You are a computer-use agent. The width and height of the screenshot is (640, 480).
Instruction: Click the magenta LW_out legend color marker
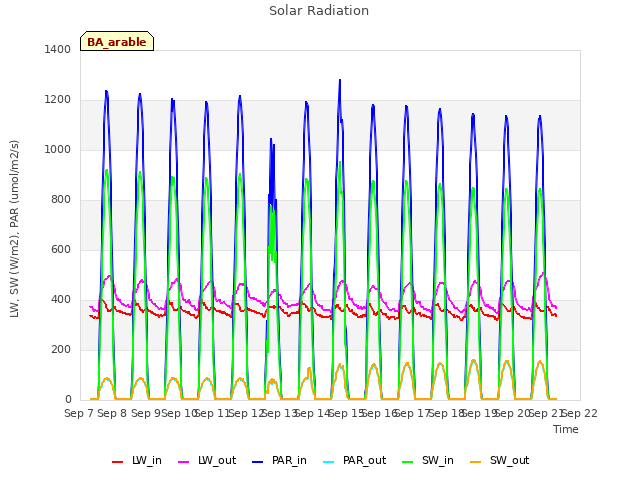pos(184,462)
